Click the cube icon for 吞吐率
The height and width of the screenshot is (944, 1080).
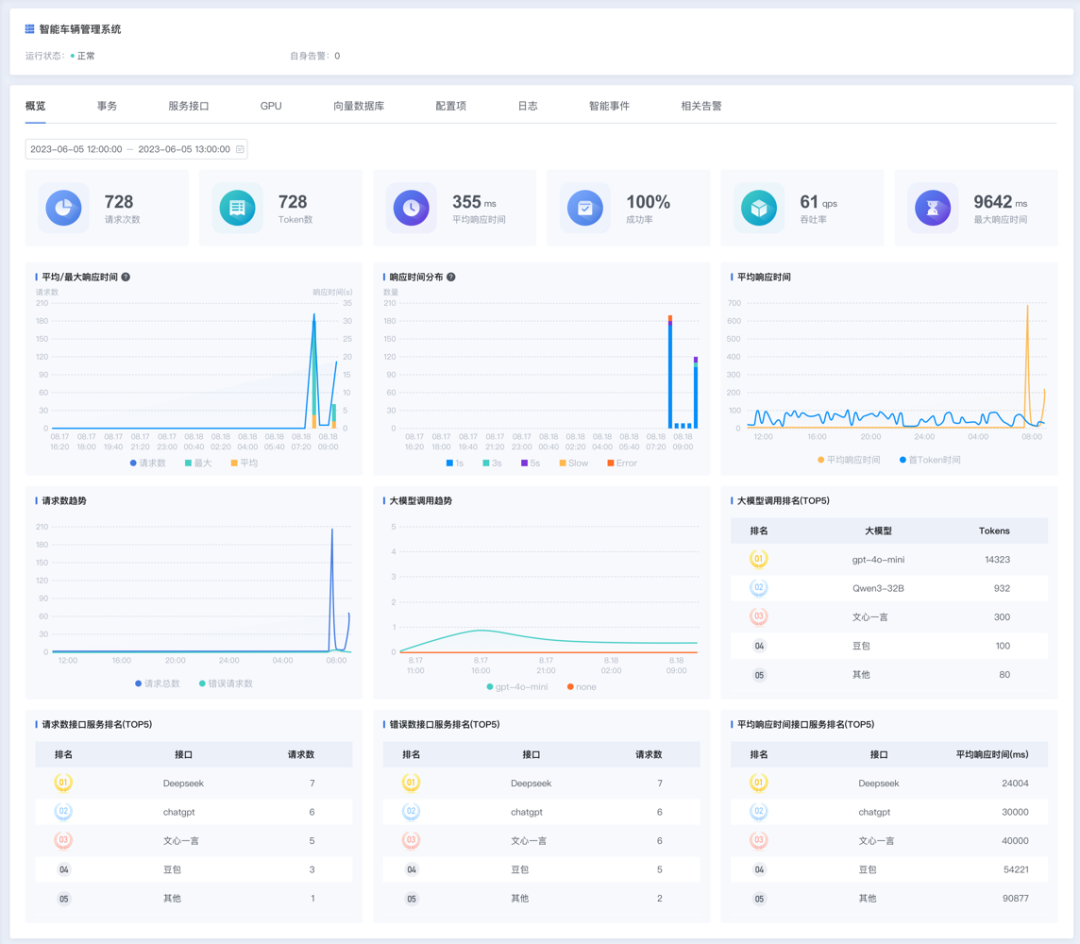tap(759, 208)
